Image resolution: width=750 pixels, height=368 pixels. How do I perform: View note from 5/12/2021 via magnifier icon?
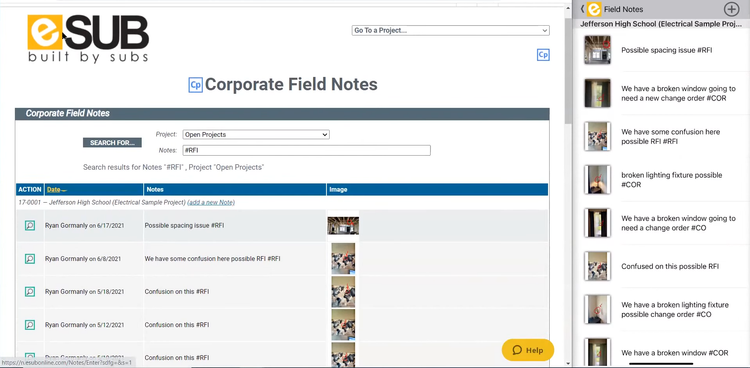(30, 325)
